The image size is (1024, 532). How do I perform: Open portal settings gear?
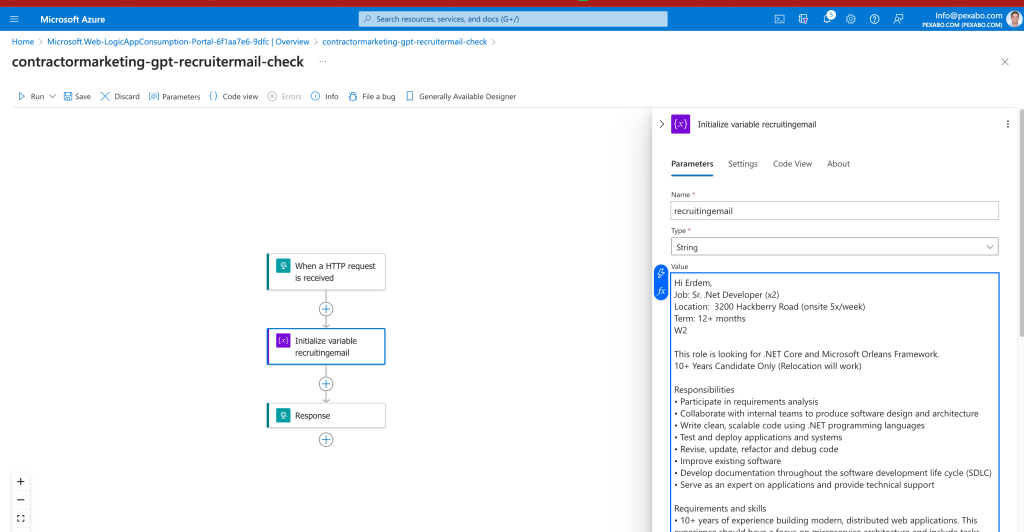851,20
